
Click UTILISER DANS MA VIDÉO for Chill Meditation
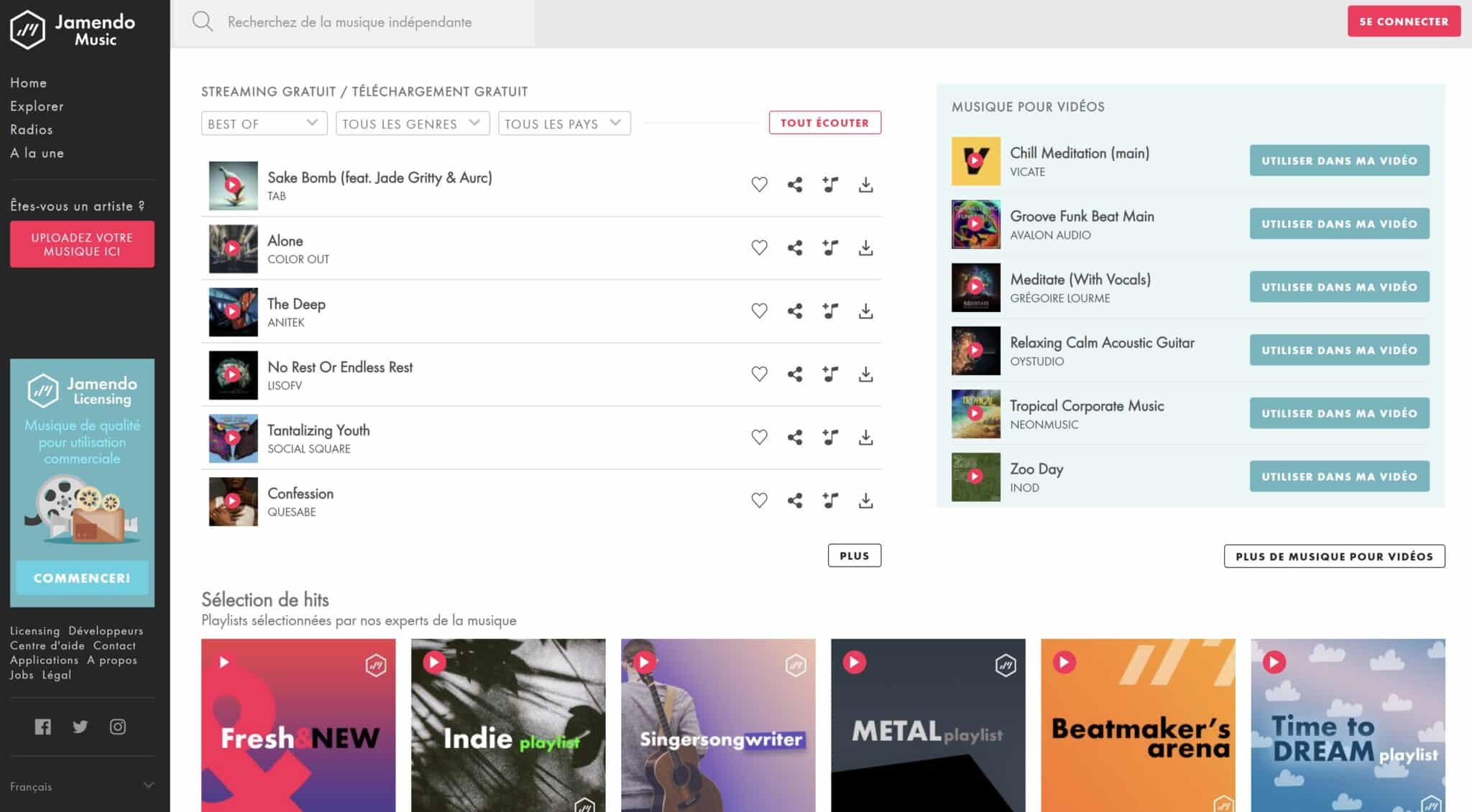point(1339,160)
